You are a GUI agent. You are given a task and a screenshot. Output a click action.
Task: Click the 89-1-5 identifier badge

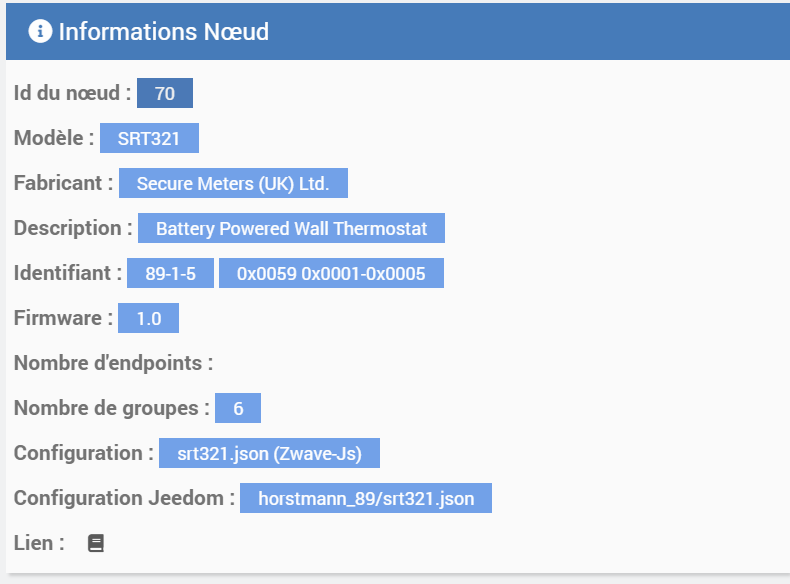point(170,273)
